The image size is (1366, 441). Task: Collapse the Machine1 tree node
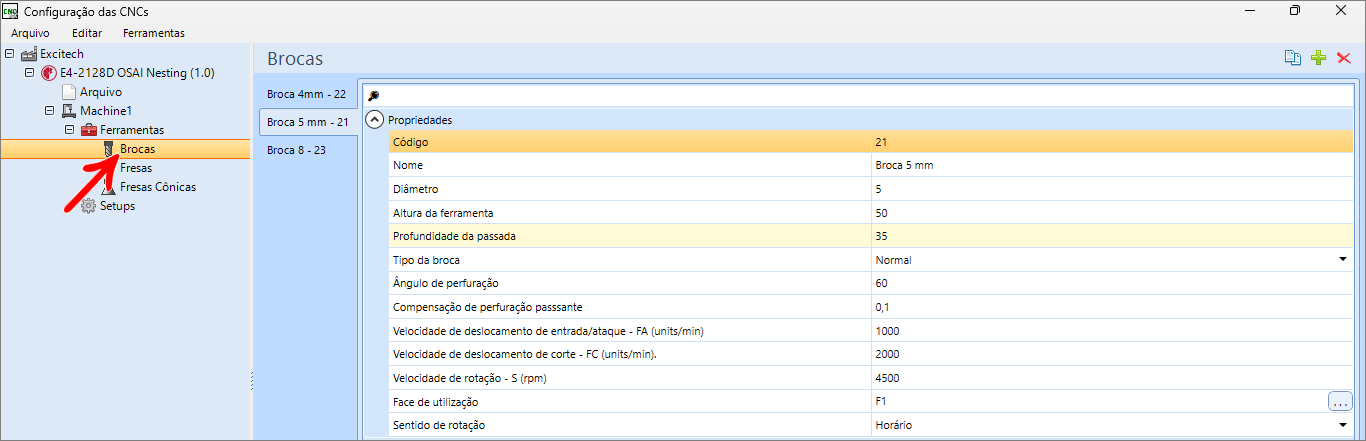pos(49,111)
